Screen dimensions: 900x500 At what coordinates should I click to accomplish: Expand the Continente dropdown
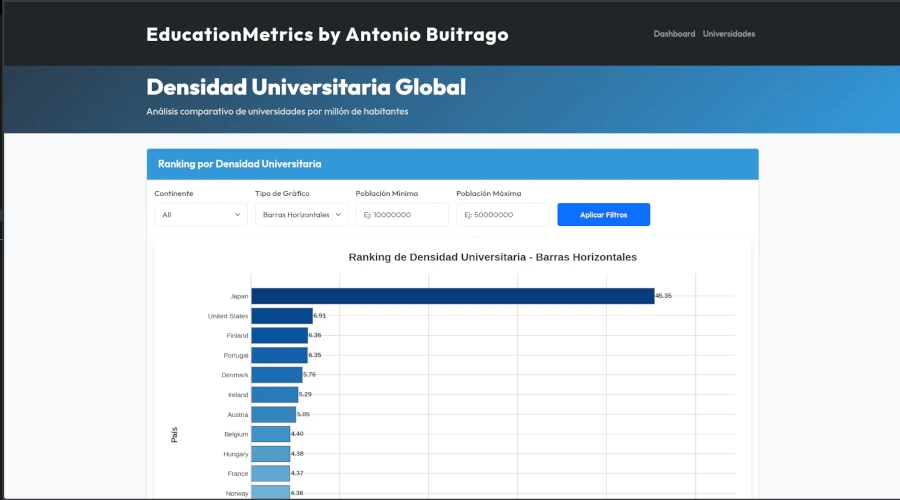(201, 215)
